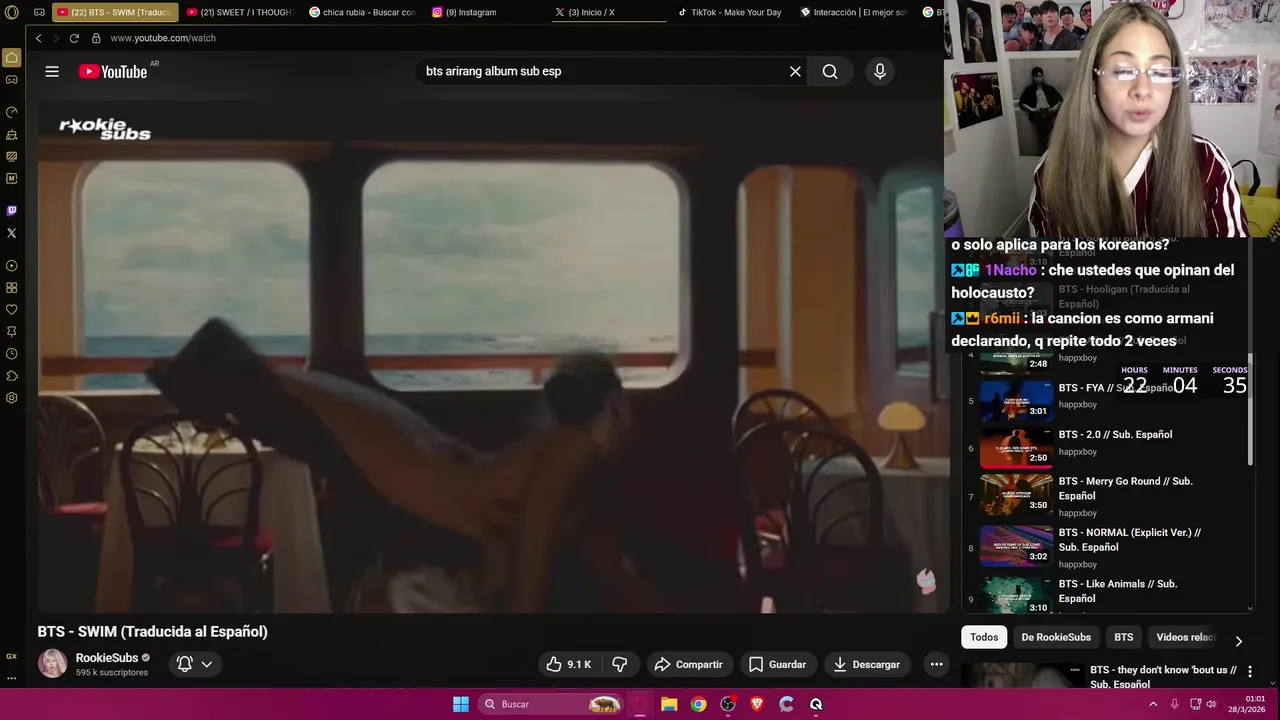The image size is (1280, 720).
Task: Switch to the Inicio / X tab
Action: (x=608, y=12)
